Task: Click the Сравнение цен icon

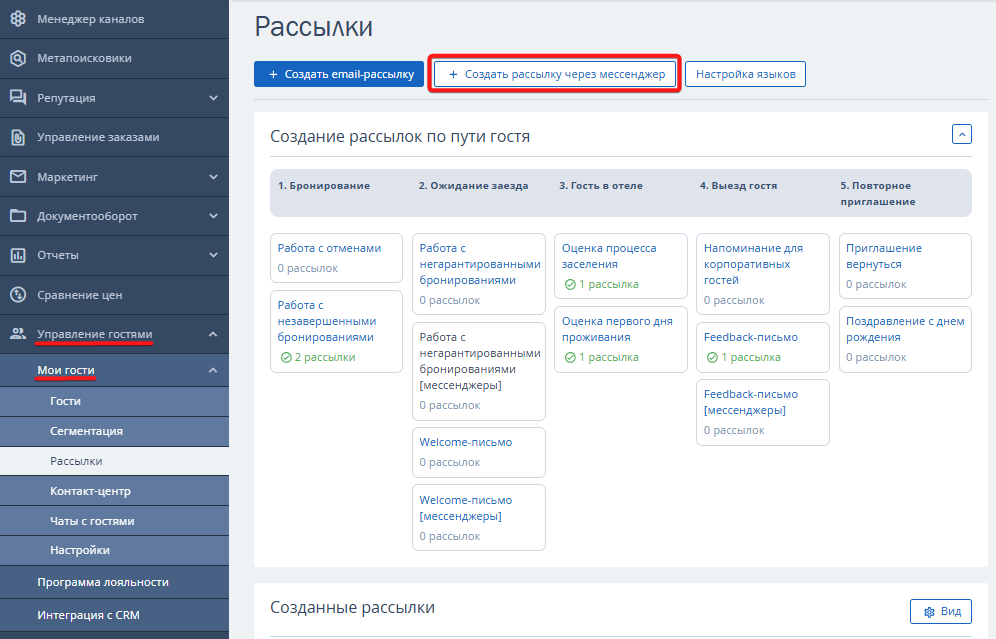Action: tap(18, 295)
